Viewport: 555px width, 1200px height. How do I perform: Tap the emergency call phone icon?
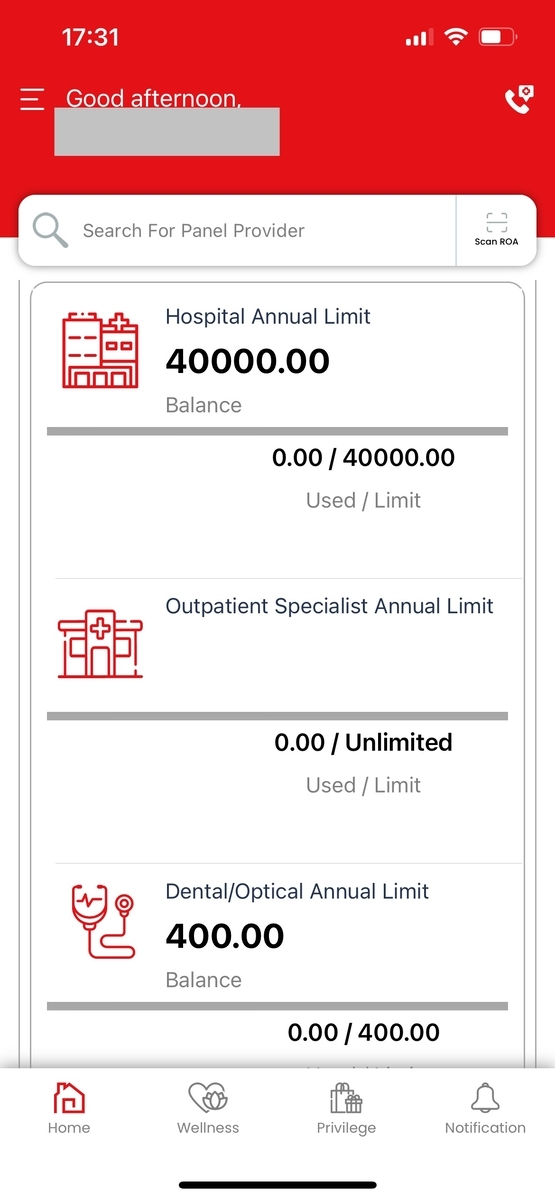click(x=519, y=99)
